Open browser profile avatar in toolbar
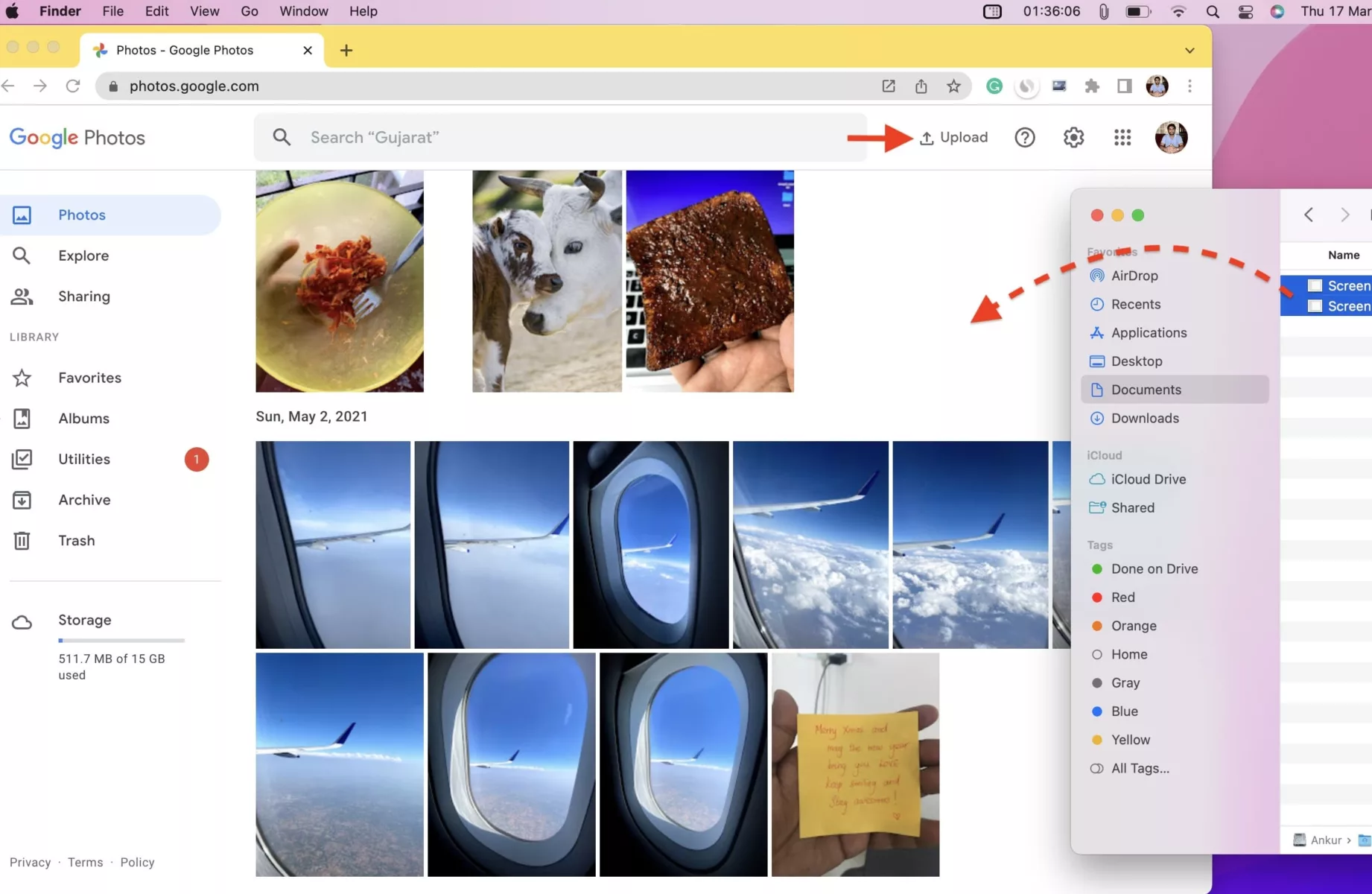The width and height of the screenshot is (1372, 894). pos(1157,86)
